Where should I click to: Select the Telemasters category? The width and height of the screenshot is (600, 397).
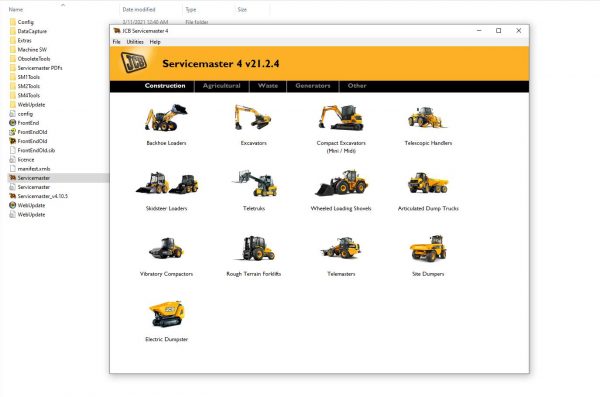pyautogui.click(x=341, y=256)
